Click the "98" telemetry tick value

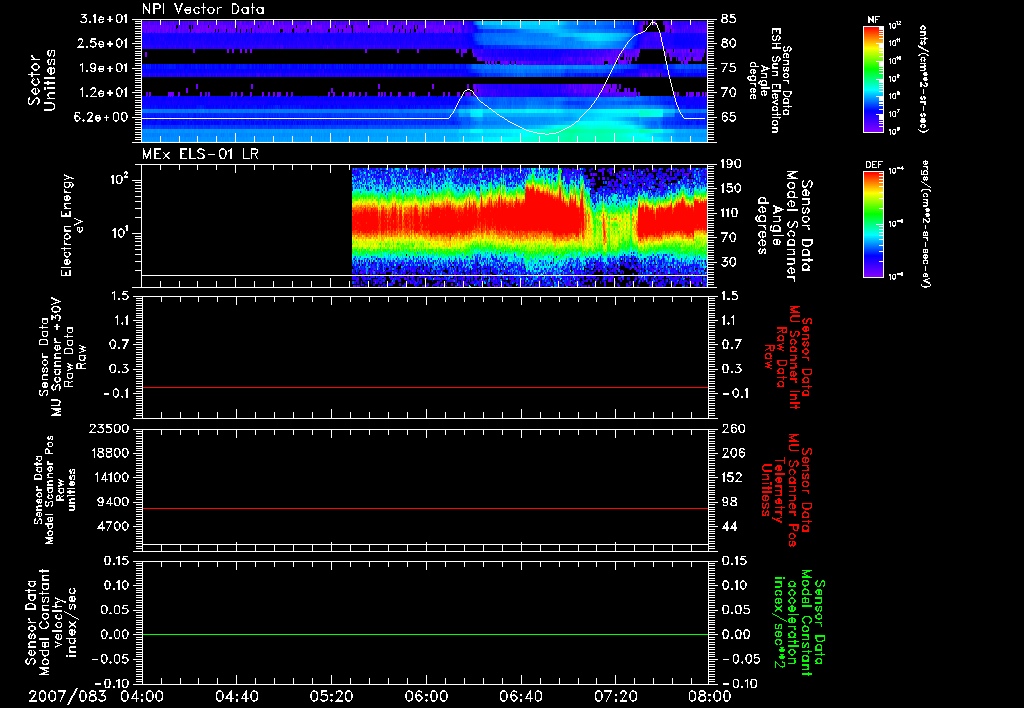(x=729, y=502)
